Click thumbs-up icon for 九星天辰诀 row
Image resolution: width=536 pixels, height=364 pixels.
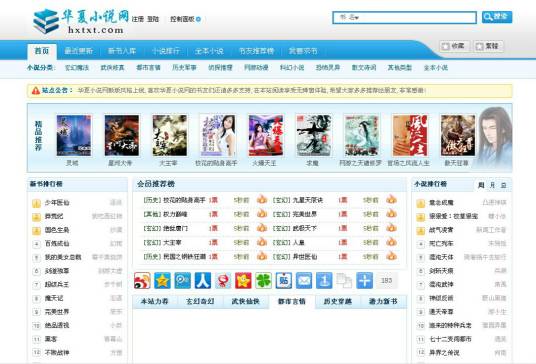pyautogui.click(x=391, y=199)
